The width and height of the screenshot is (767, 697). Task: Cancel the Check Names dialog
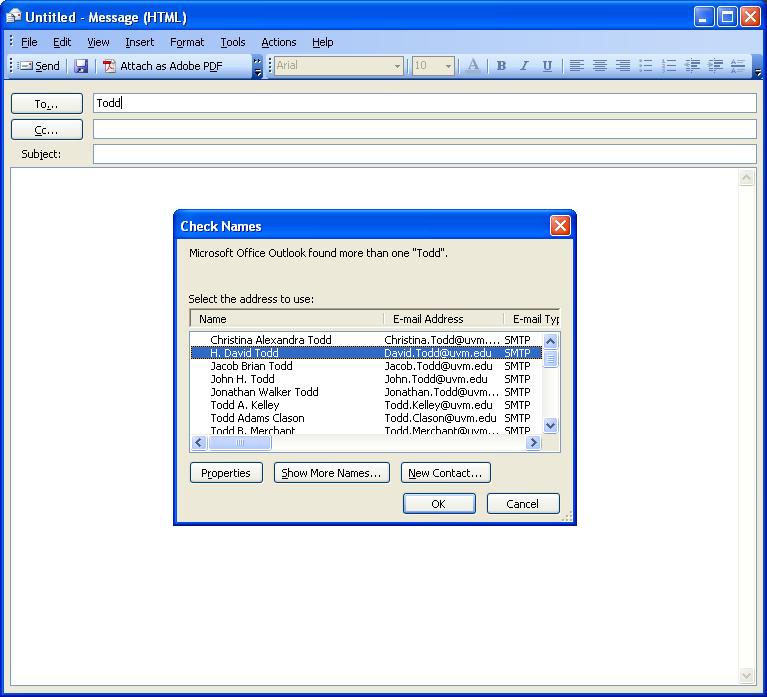(x=523, y=504)
